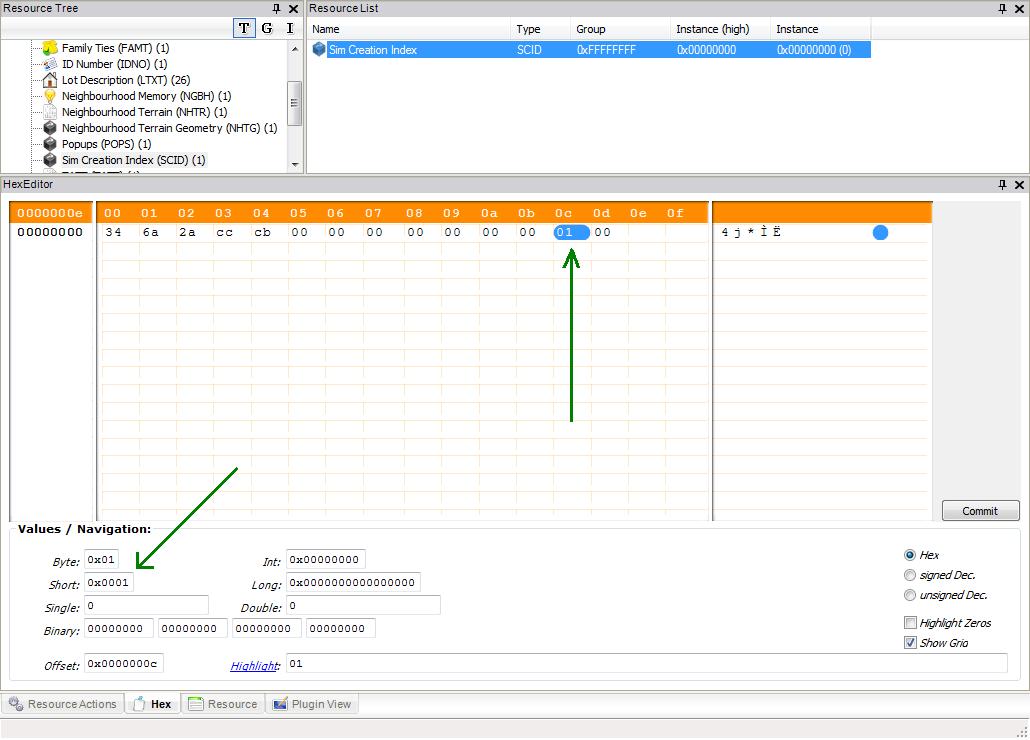
Task: Pin the Resource Tree panel
Action: (277, 9)
